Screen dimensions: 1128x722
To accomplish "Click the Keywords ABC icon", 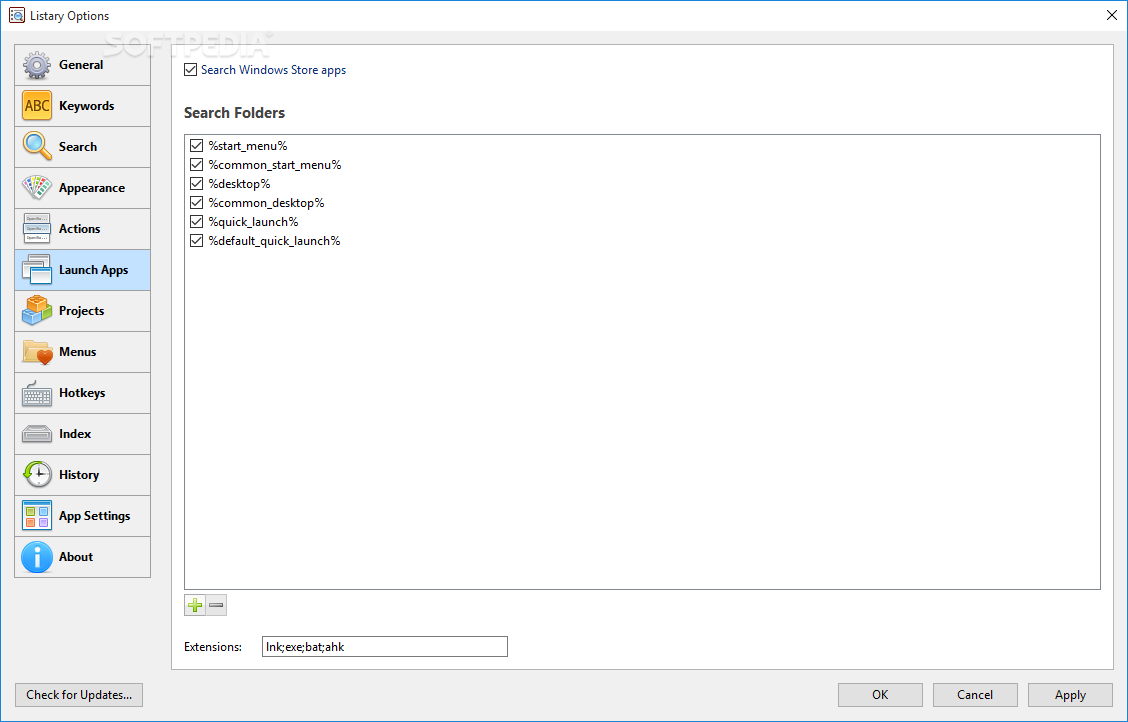I will point(37,106).
